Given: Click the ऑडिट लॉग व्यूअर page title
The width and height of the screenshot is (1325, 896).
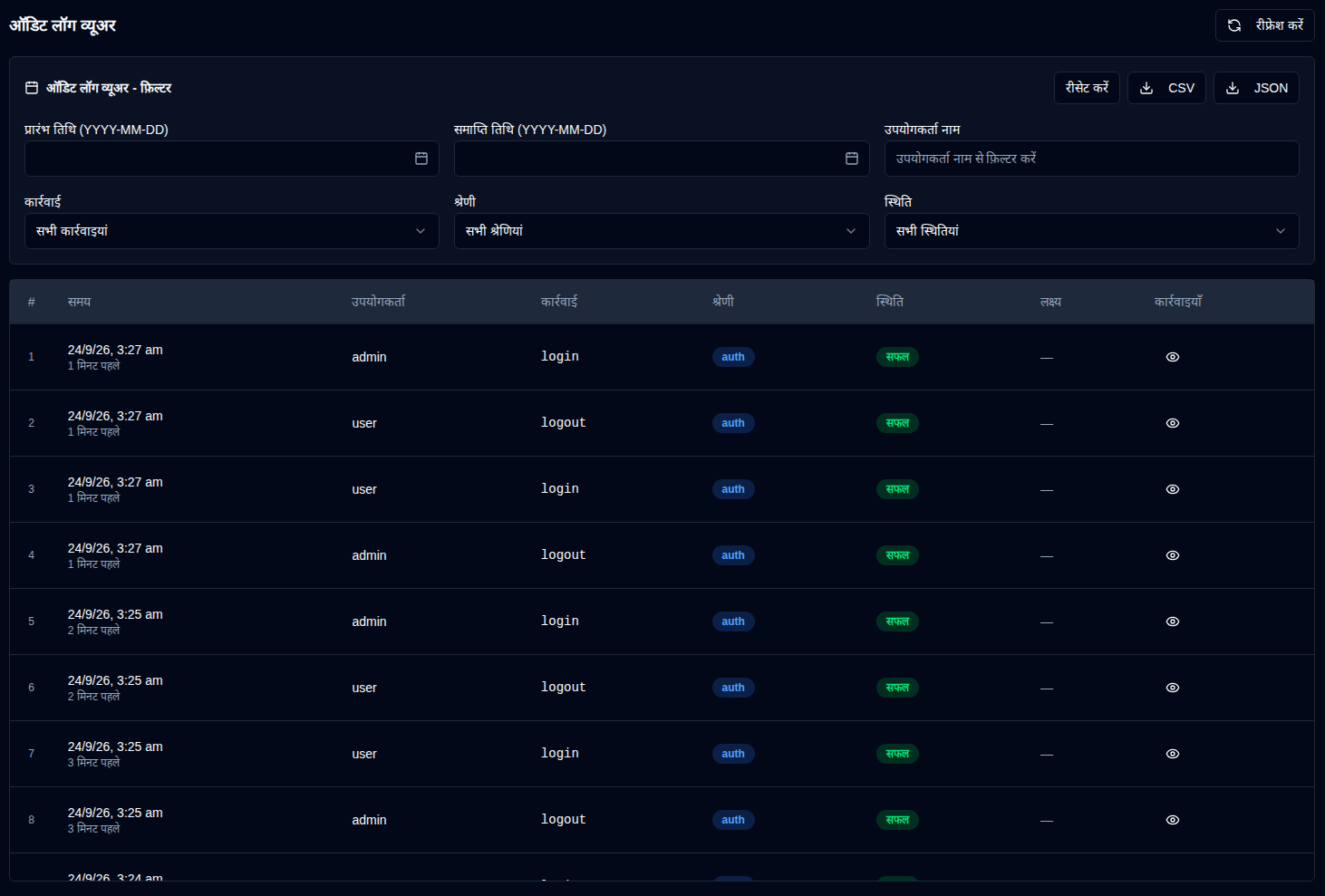Looking at the screenshot, I should pos(63,25).
